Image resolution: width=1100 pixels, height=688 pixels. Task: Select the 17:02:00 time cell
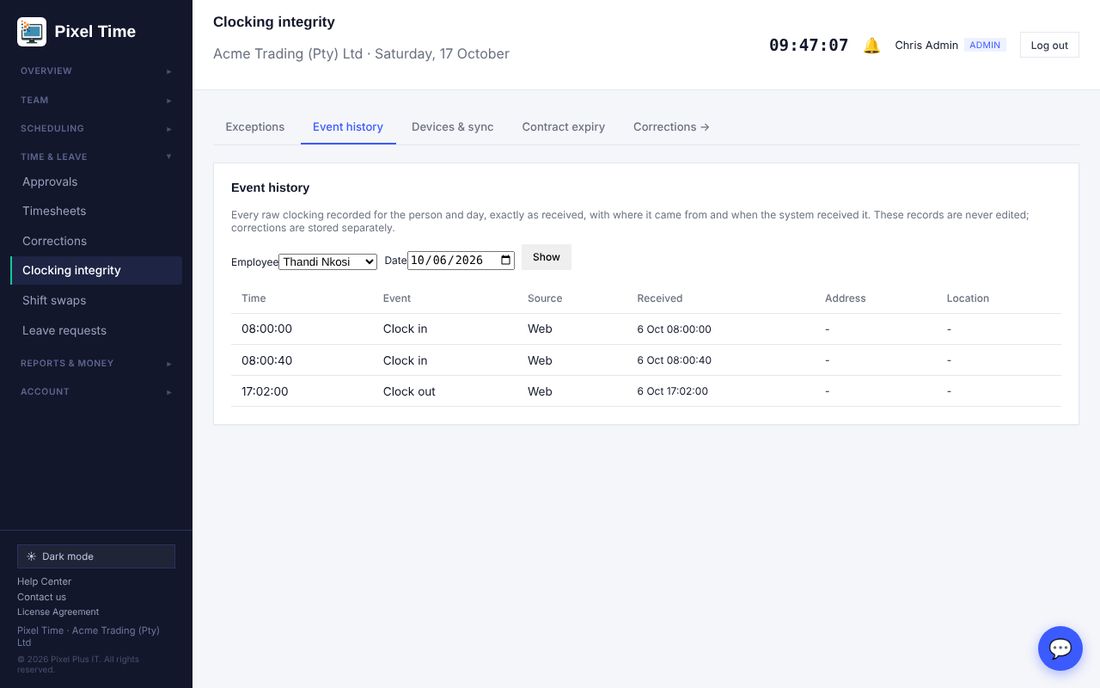(264, 391)
